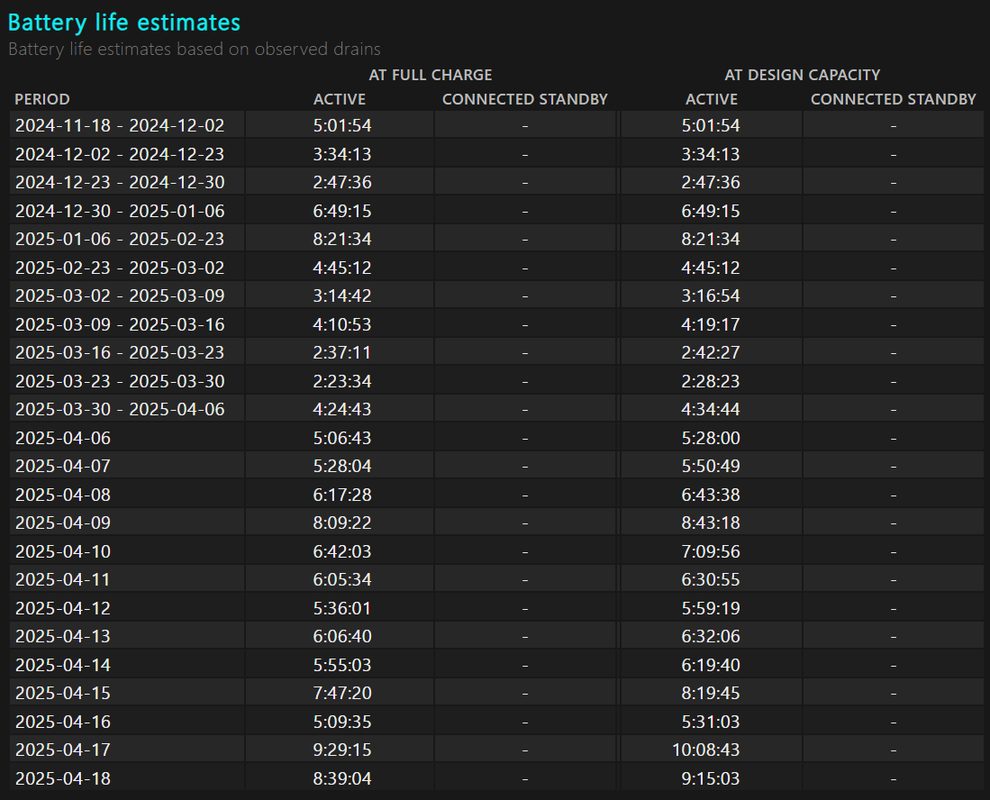Select period 2025-03-16 - 2025-03-23
This screenshot has width=990, height=800.
click(120, 352)
